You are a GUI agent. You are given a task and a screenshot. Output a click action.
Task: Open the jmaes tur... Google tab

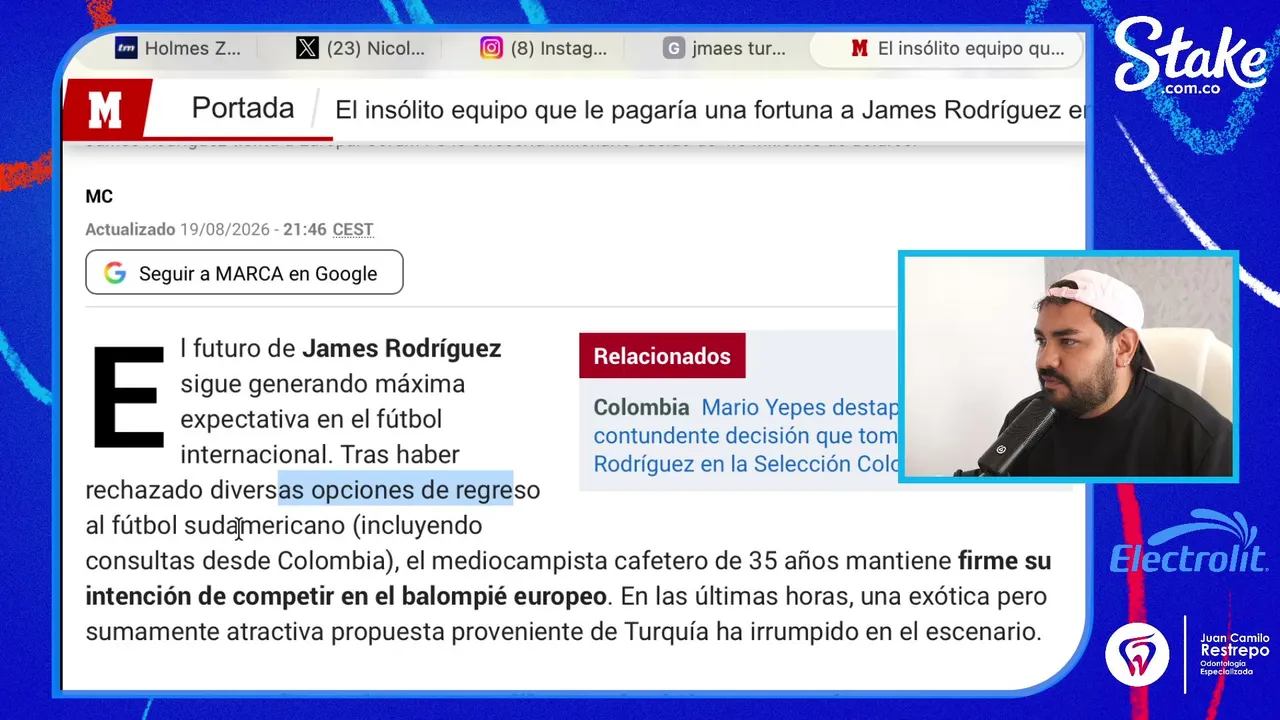click(x=726, y=48)
